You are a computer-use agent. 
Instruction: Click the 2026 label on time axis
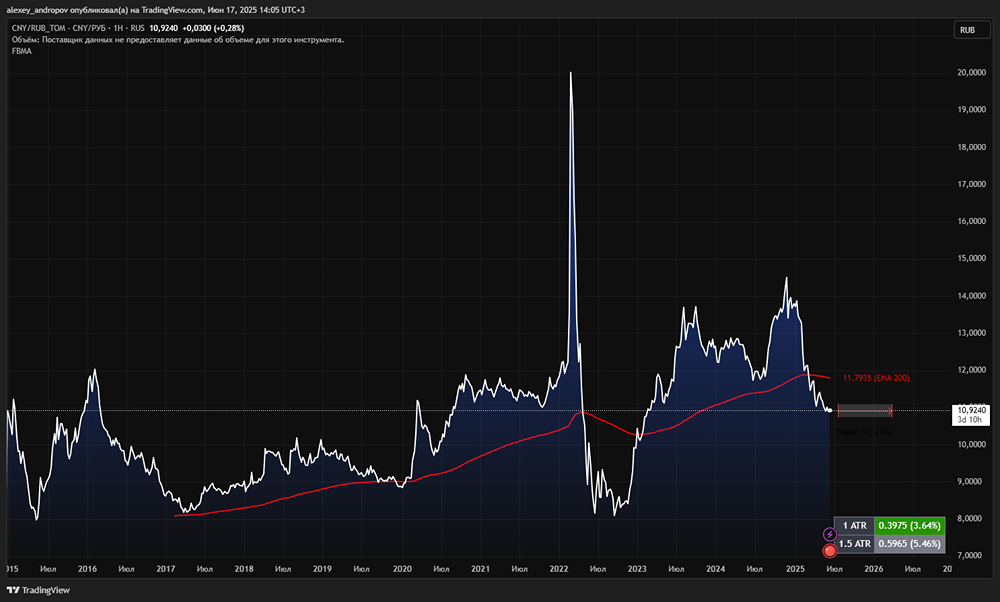pos(873,569)
